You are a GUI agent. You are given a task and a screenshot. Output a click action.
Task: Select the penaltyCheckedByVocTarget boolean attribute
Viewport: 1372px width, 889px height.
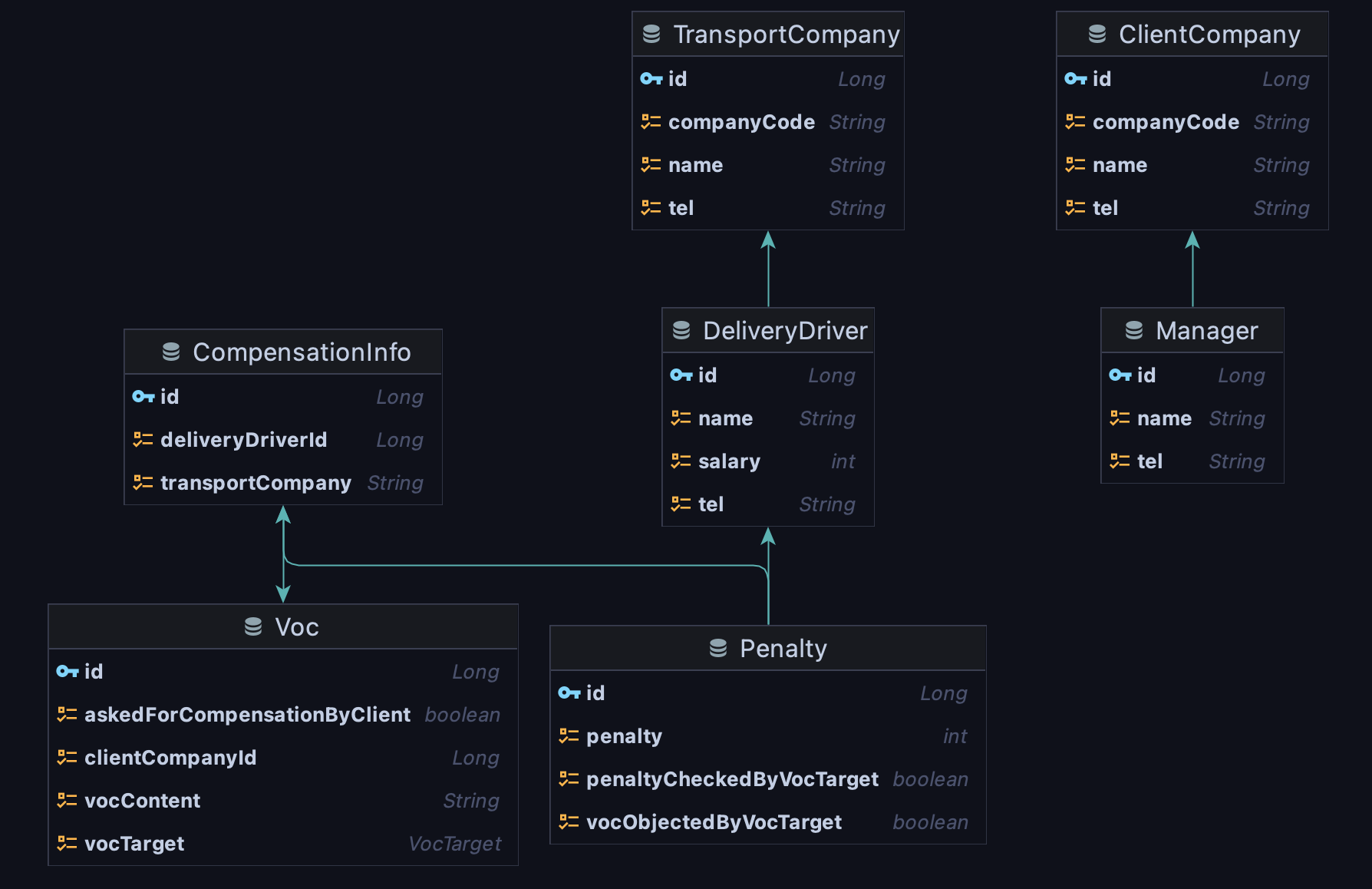[732, 778]
